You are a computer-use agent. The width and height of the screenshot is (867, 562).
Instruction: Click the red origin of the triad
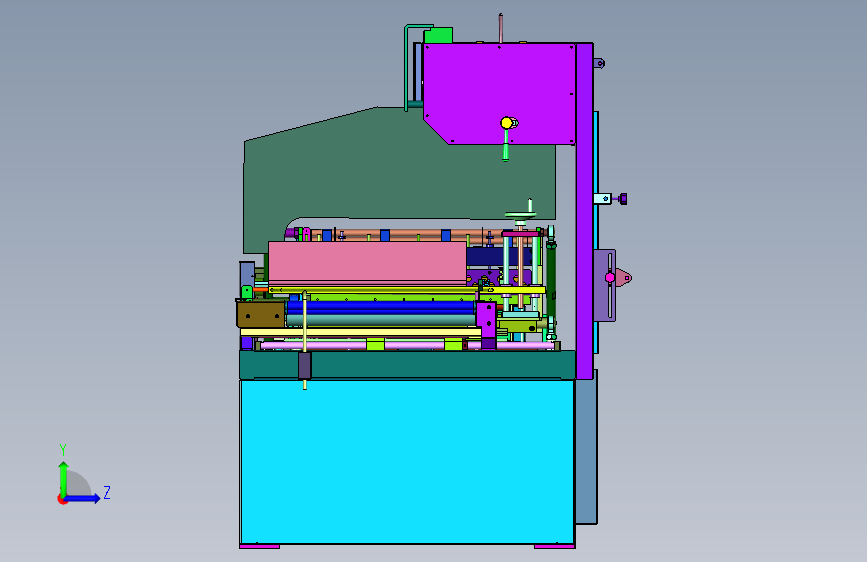(x=61, y=499)
